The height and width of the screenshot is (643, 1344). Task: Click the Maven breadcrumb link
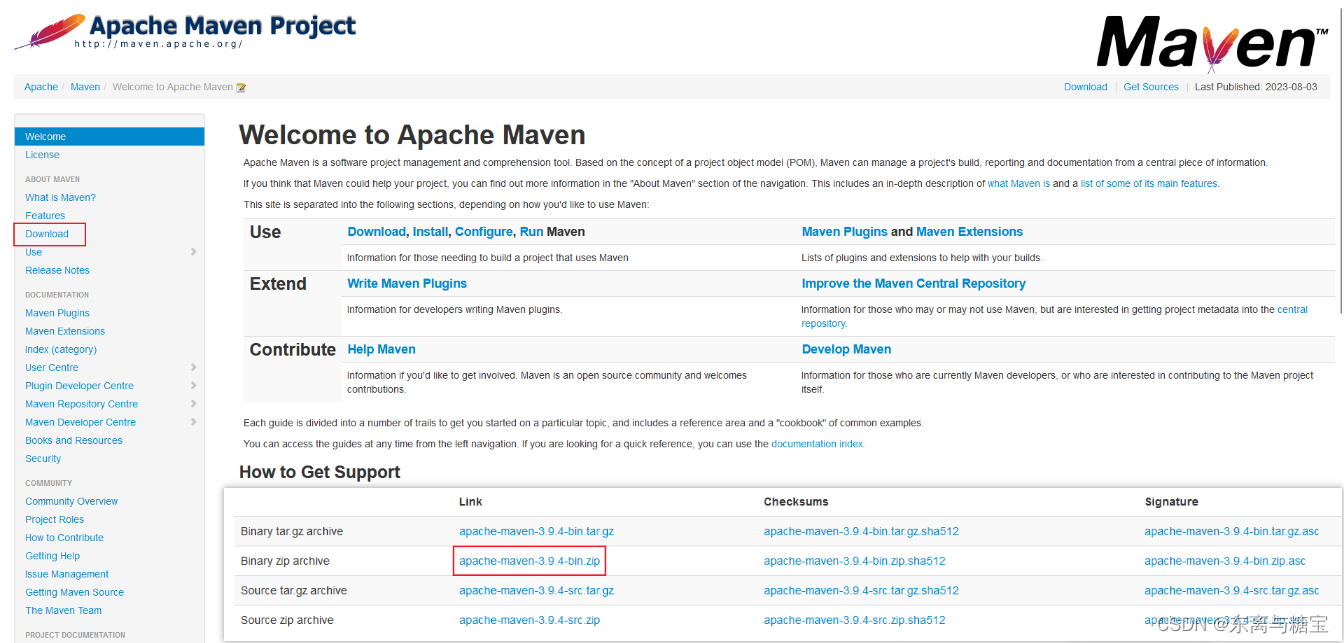pos(85,87)
